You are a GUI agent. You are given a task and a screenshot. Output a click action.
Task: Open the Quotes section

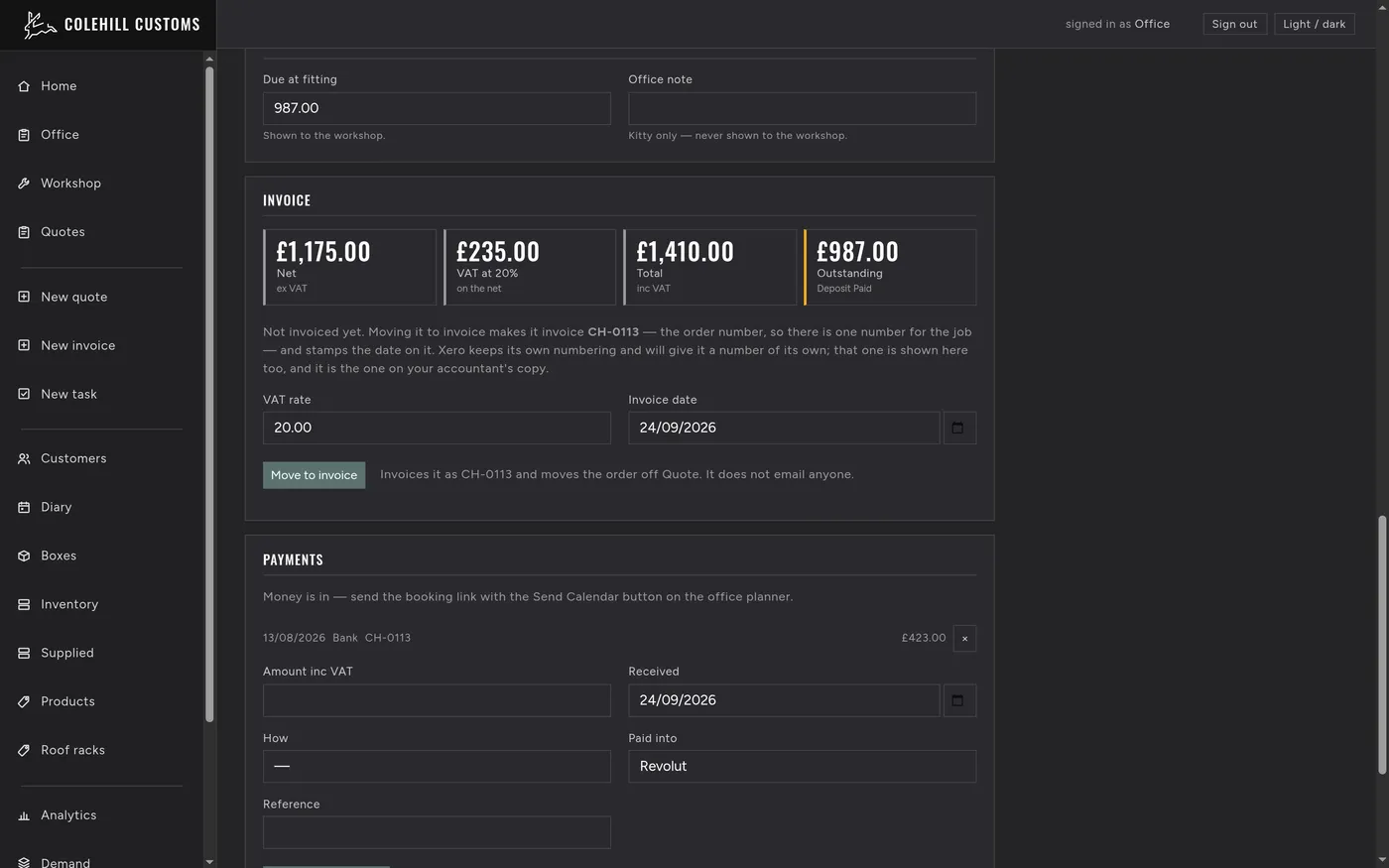pyautogui.click(x=63, y=232)
